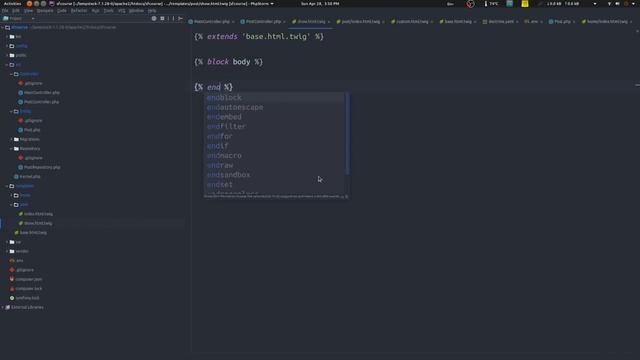Collapse the Controller folder

pos(11,74)
